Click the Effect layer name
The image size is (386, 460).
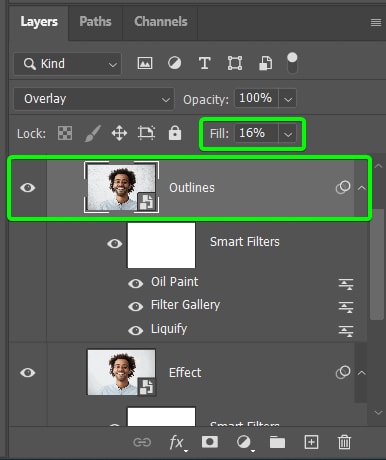(x=185, y=373)
